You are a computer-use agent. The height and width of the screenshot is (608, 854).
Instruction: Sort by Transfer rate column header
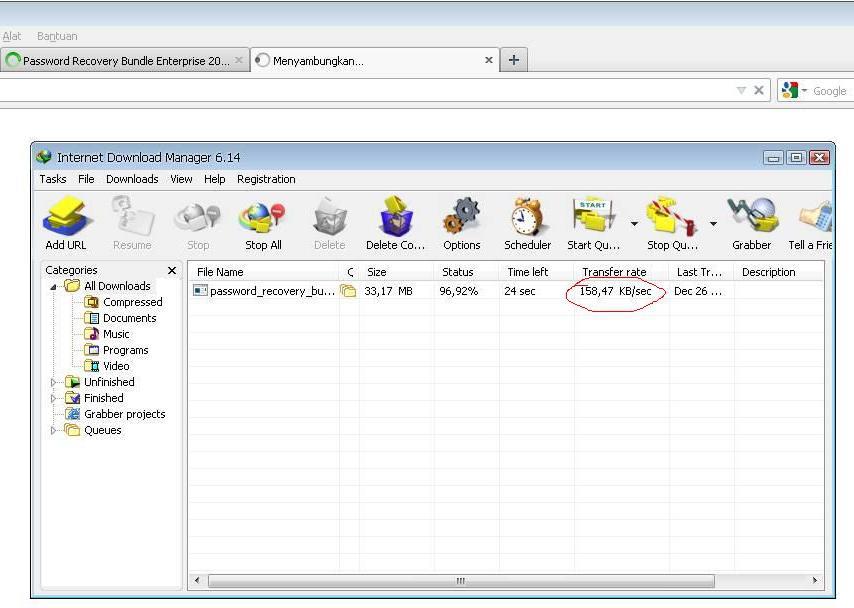point(621,272)
